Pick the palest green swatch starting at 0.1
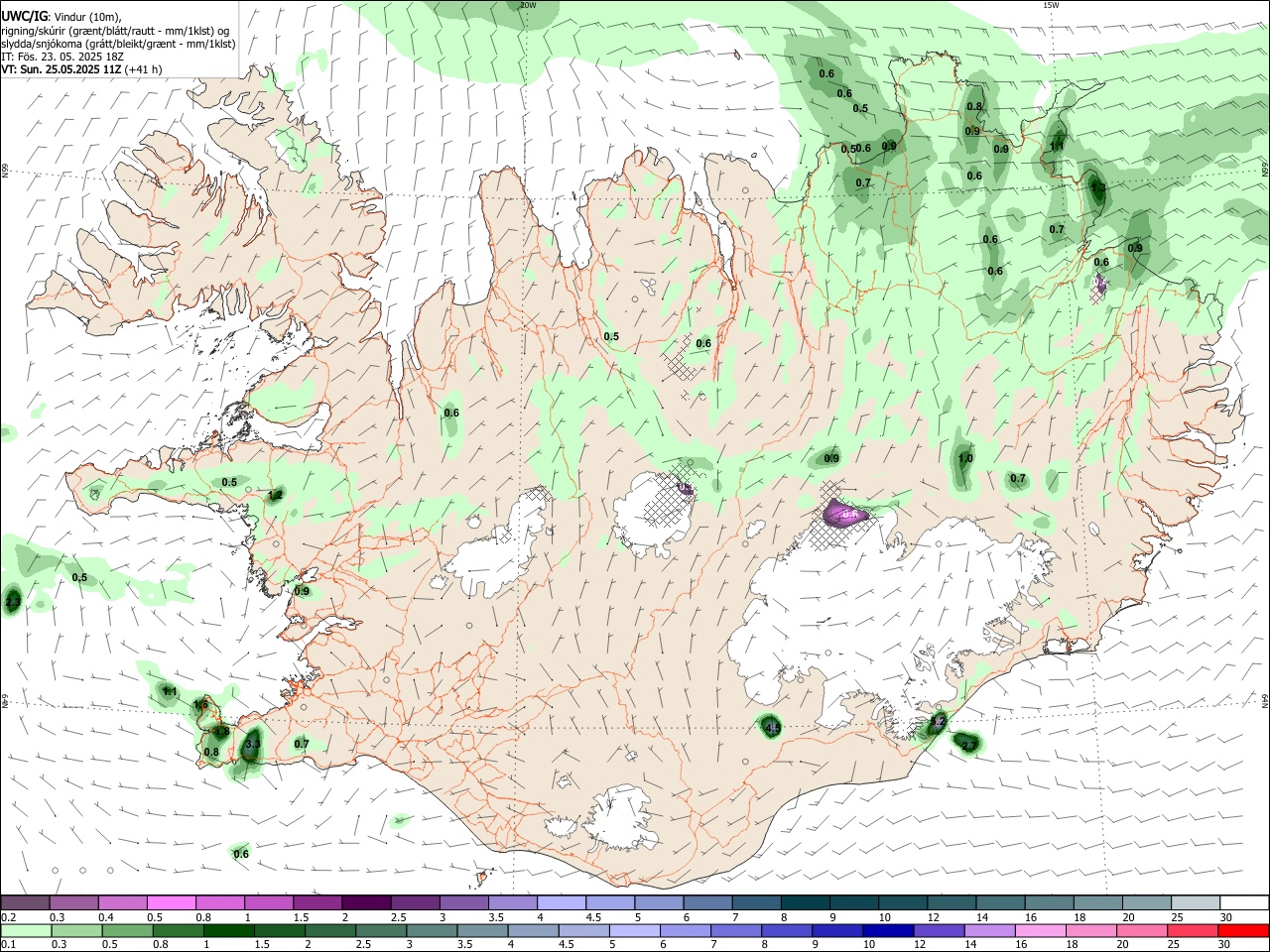This screenshot has height=952, width=1270. [25, 931]
